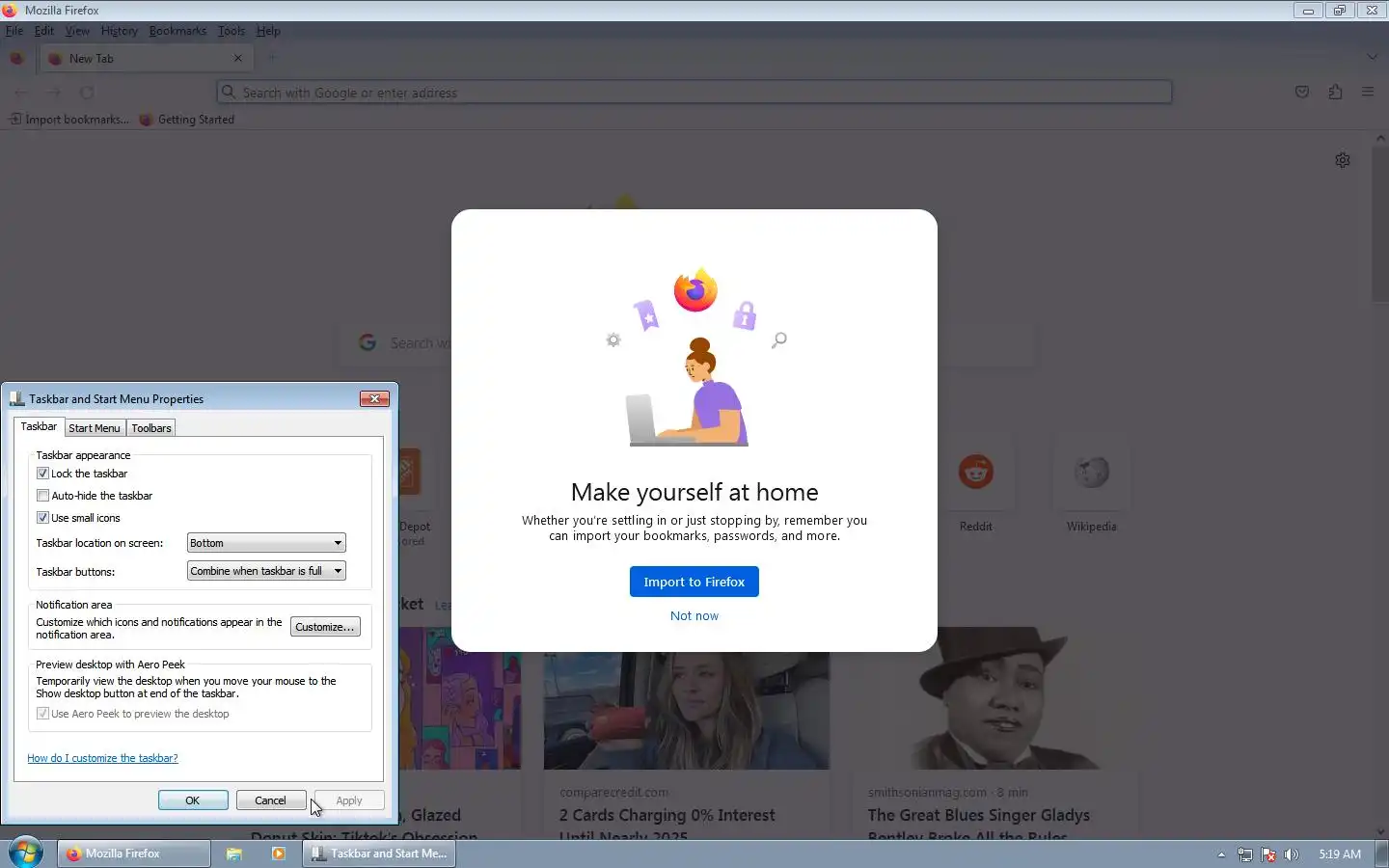Click the Customize... notification area button
The height and width of the screenshot is (868, 1389).
coord(325,627)
